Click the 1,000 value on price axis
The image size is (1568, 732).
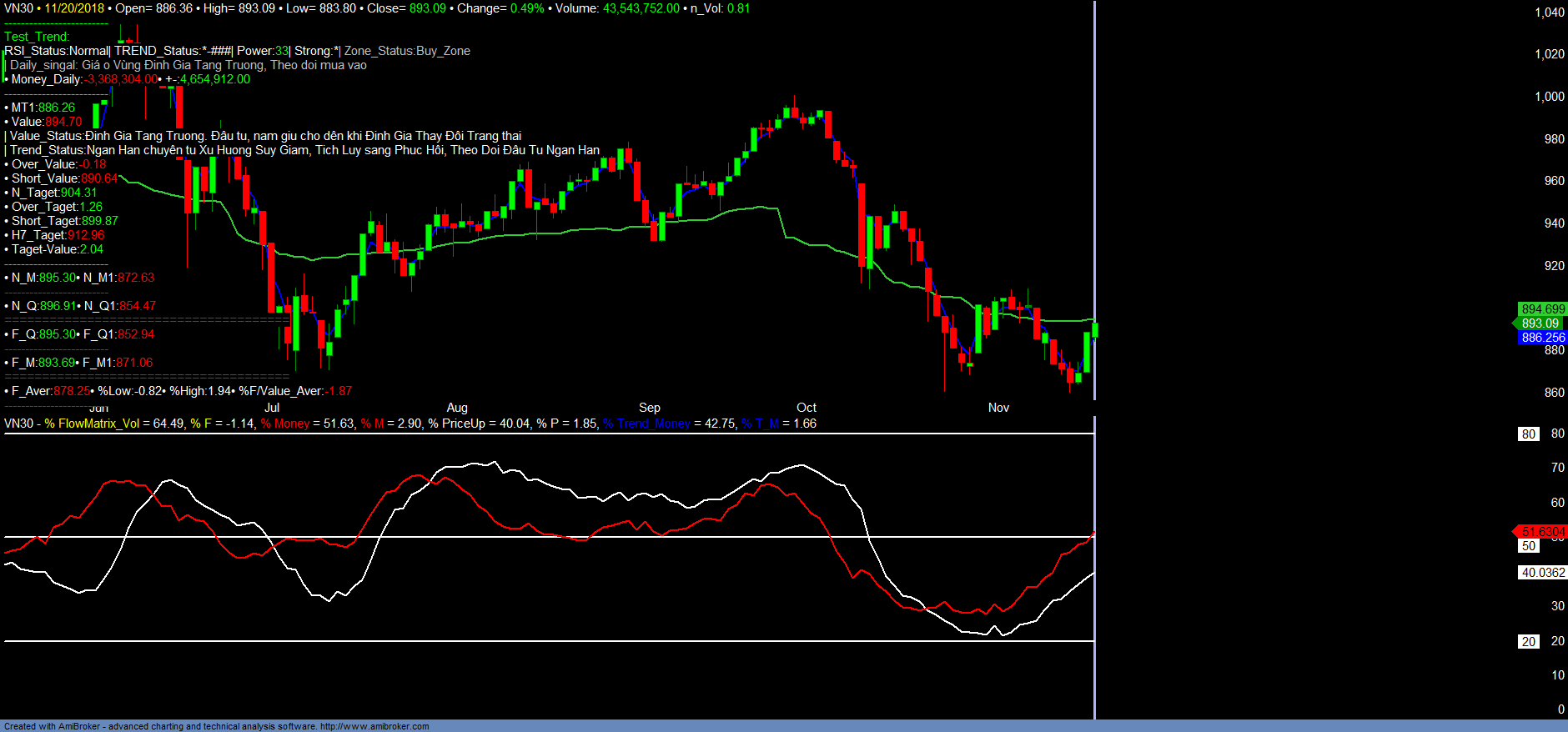1549,97
